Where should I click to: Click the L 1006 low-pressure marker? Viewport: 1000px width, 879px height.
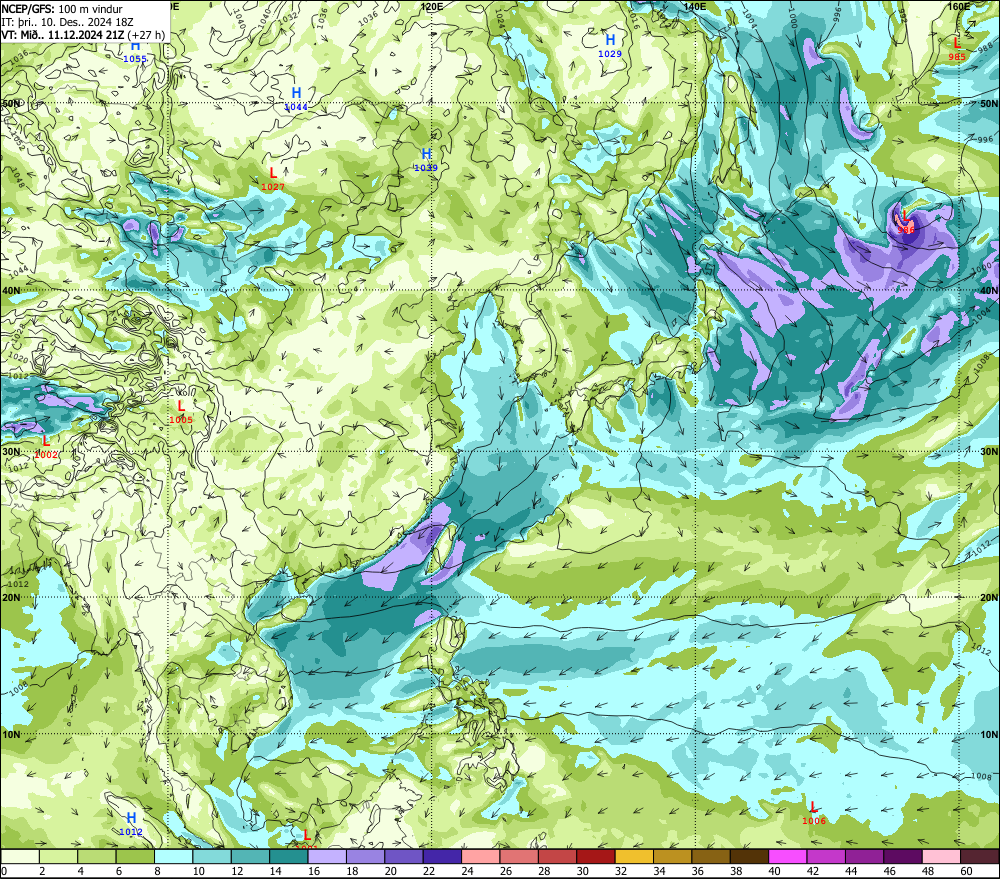pos(814,813)
